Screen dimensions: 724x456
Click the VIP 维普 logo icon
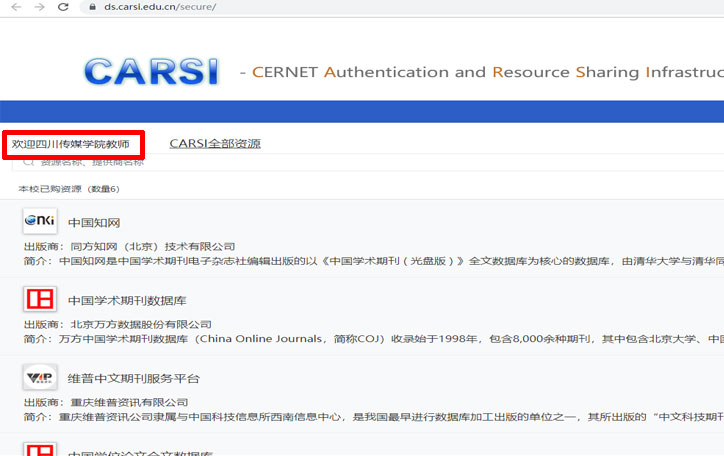[40, 378]
